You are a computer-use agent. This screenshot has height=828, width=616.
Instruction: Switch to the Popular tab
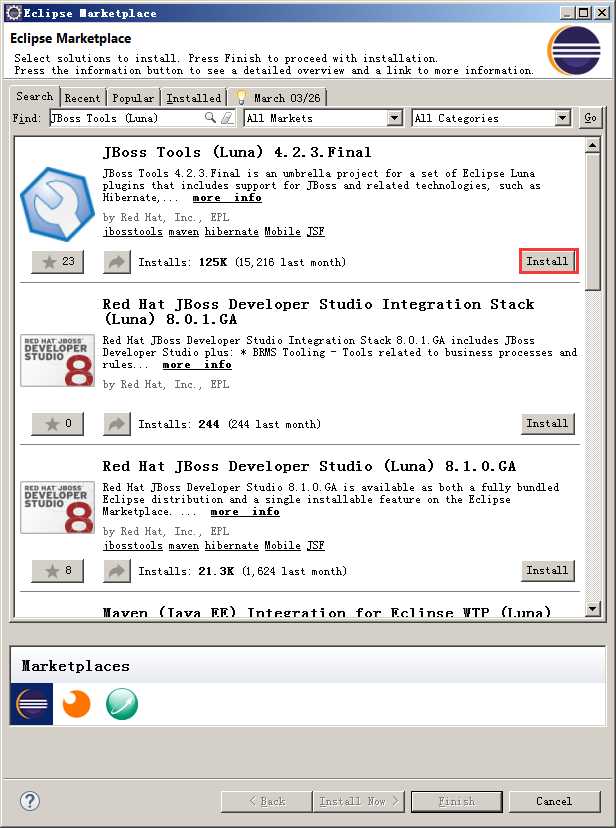pos(132,98)
